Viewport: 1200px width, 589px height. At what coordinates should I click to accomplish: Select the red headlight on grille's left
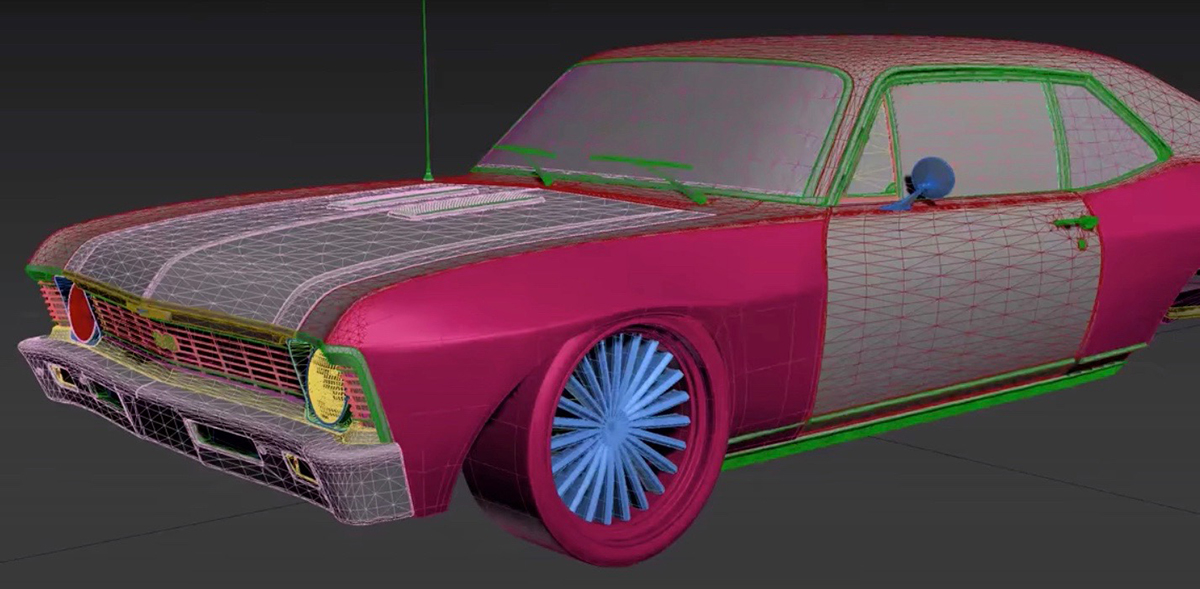click(x=83, y=314)
